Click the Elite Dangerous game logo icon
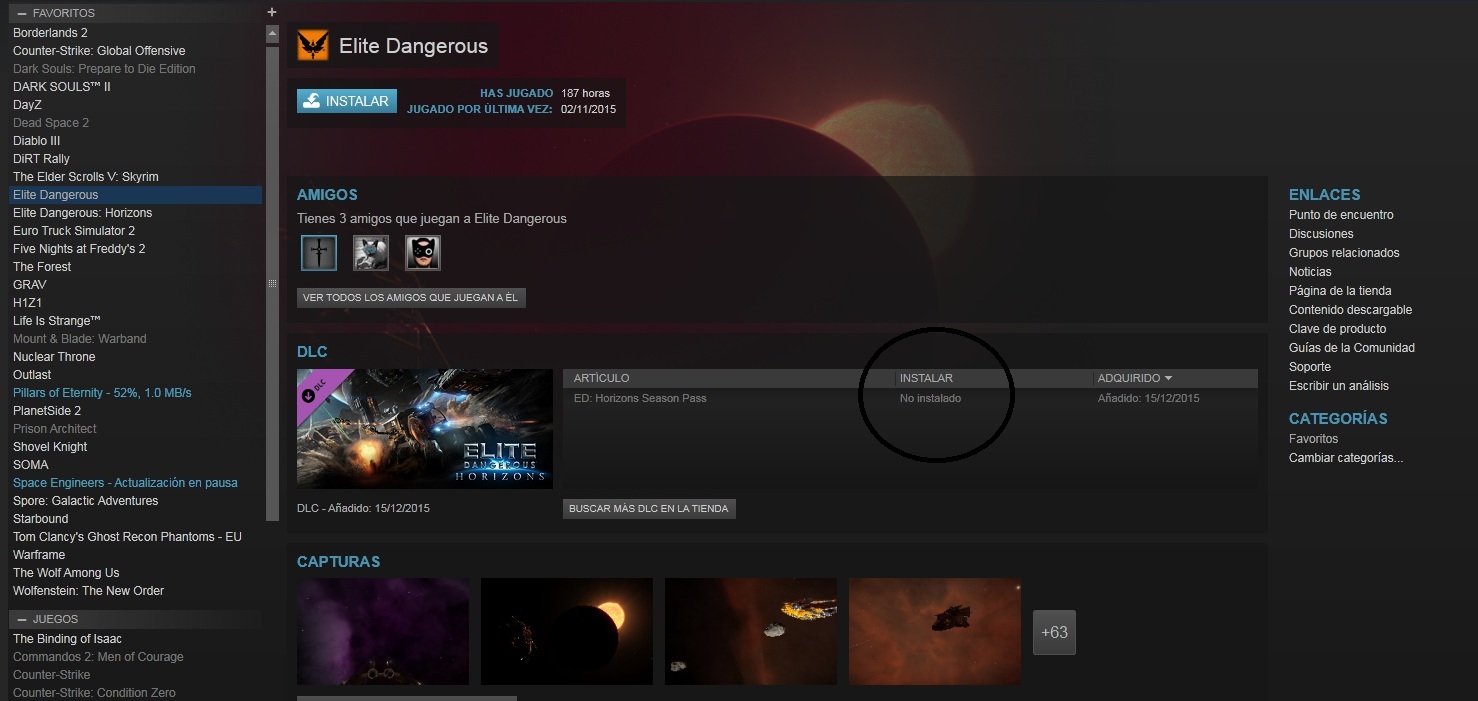 click(313, 46)
